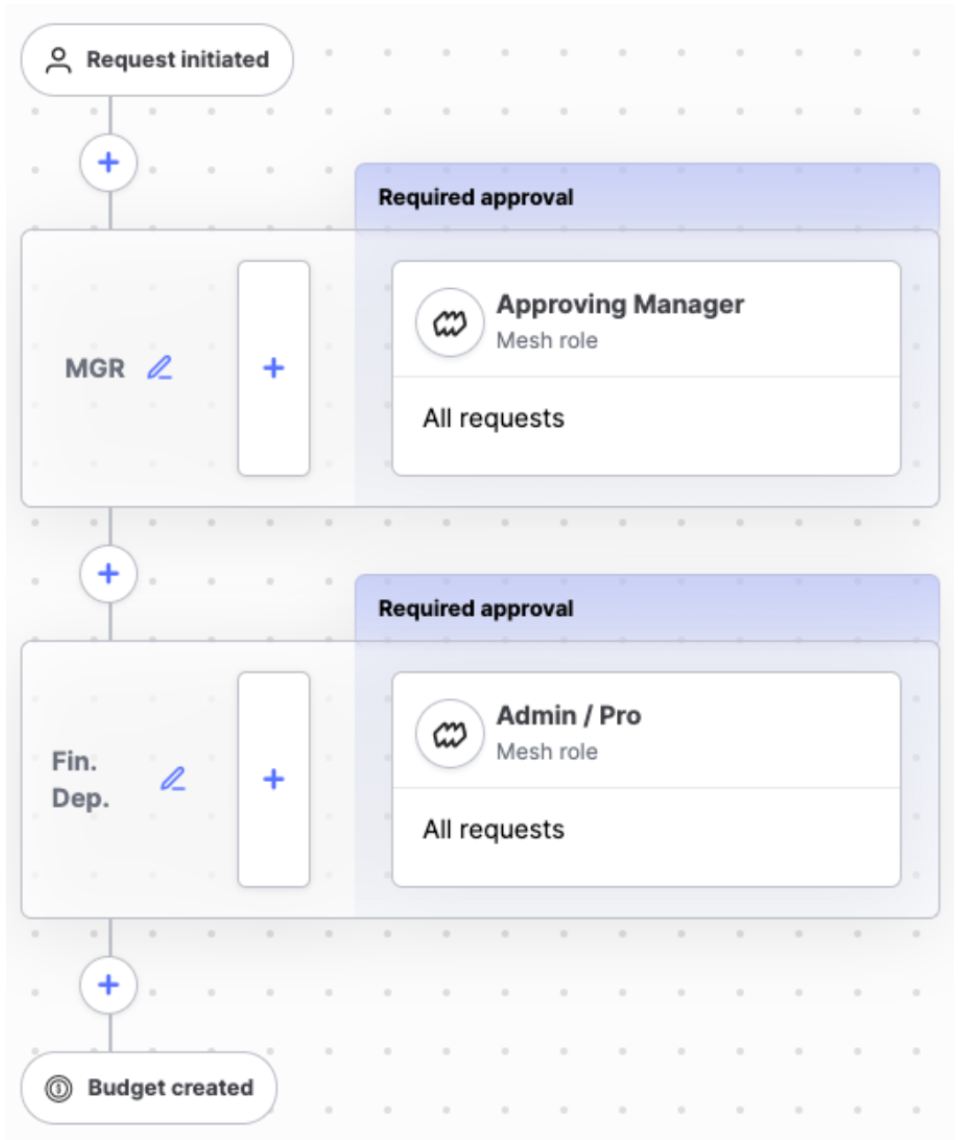The width and height of the screenshot is (958, 1140).
Task: Open the Admin / Pro approver card
Action: coord(646,779)
